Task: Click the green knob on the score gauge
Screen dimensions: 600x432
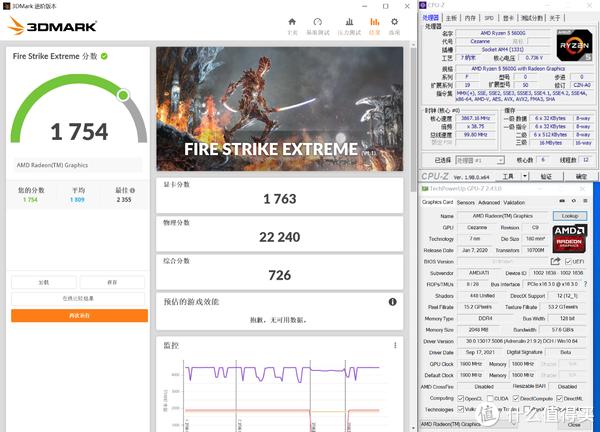Action: pyautogui.click(x=123, y=95)
